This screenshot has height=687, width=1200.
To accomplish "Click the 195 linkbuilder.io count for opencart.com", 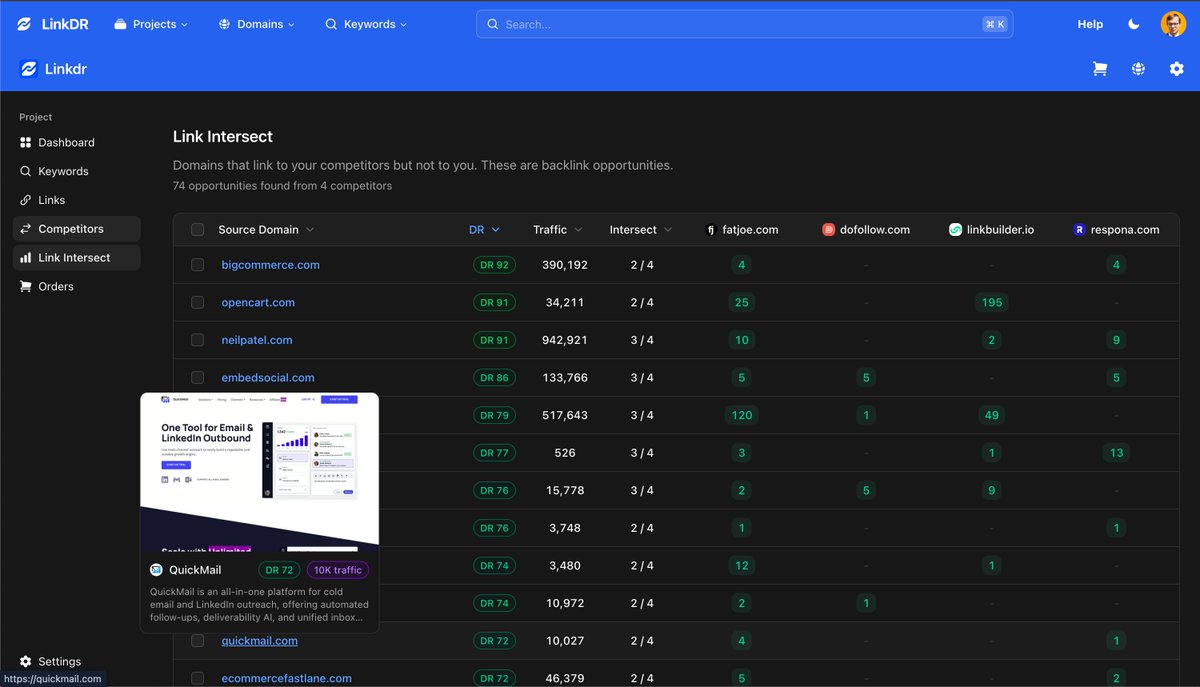I will point(992,303).
